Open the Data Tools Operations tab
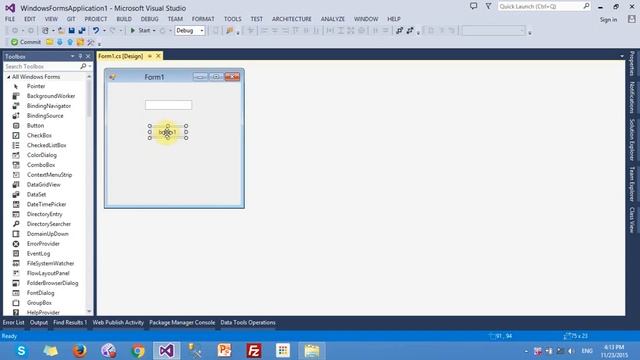640x360 pixels. point(248,322)
